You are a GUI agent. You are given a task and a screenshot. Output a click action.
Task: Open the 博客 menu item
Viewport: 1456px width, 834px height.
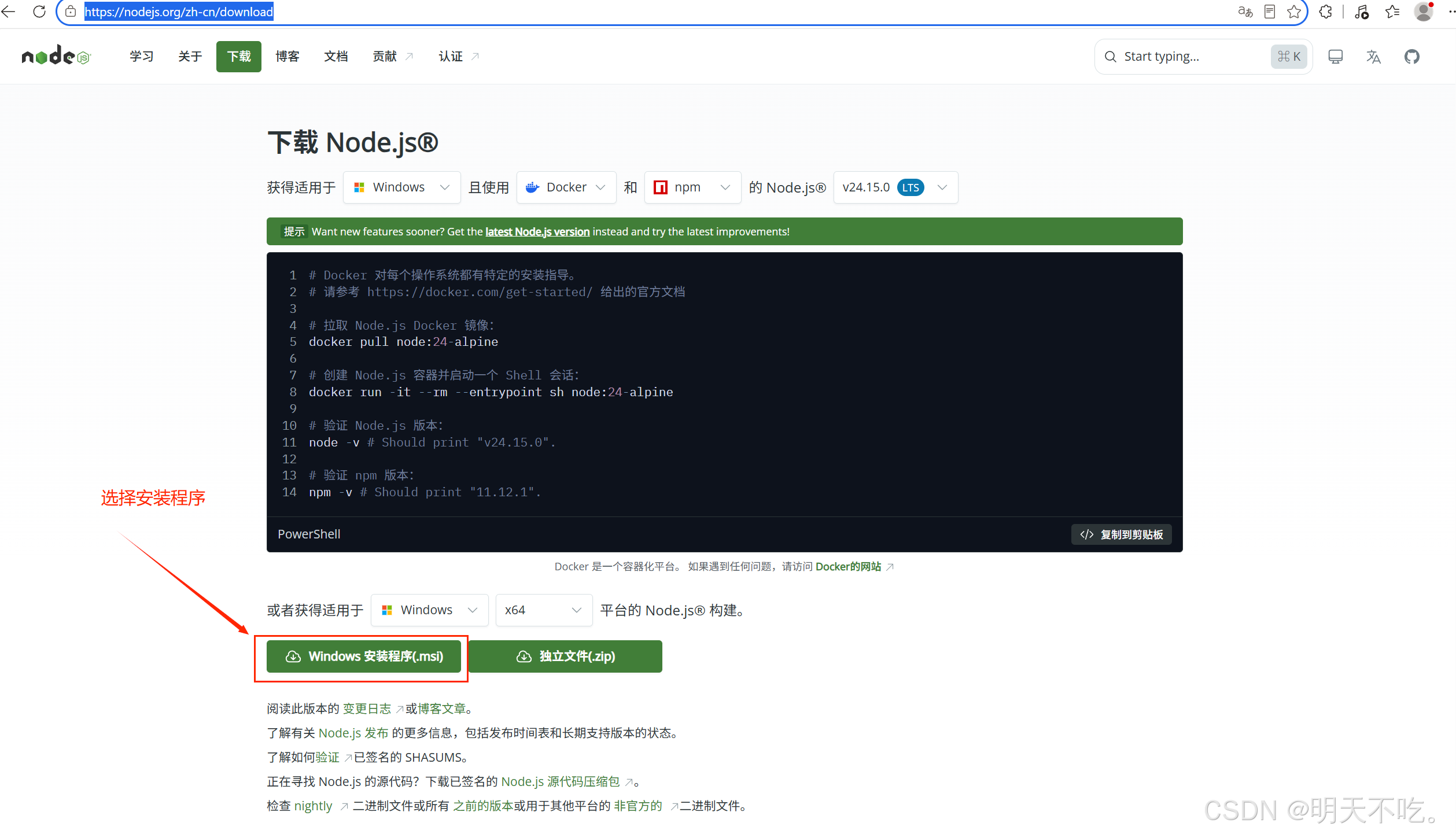pyautogui.click(x=287, y=56)
